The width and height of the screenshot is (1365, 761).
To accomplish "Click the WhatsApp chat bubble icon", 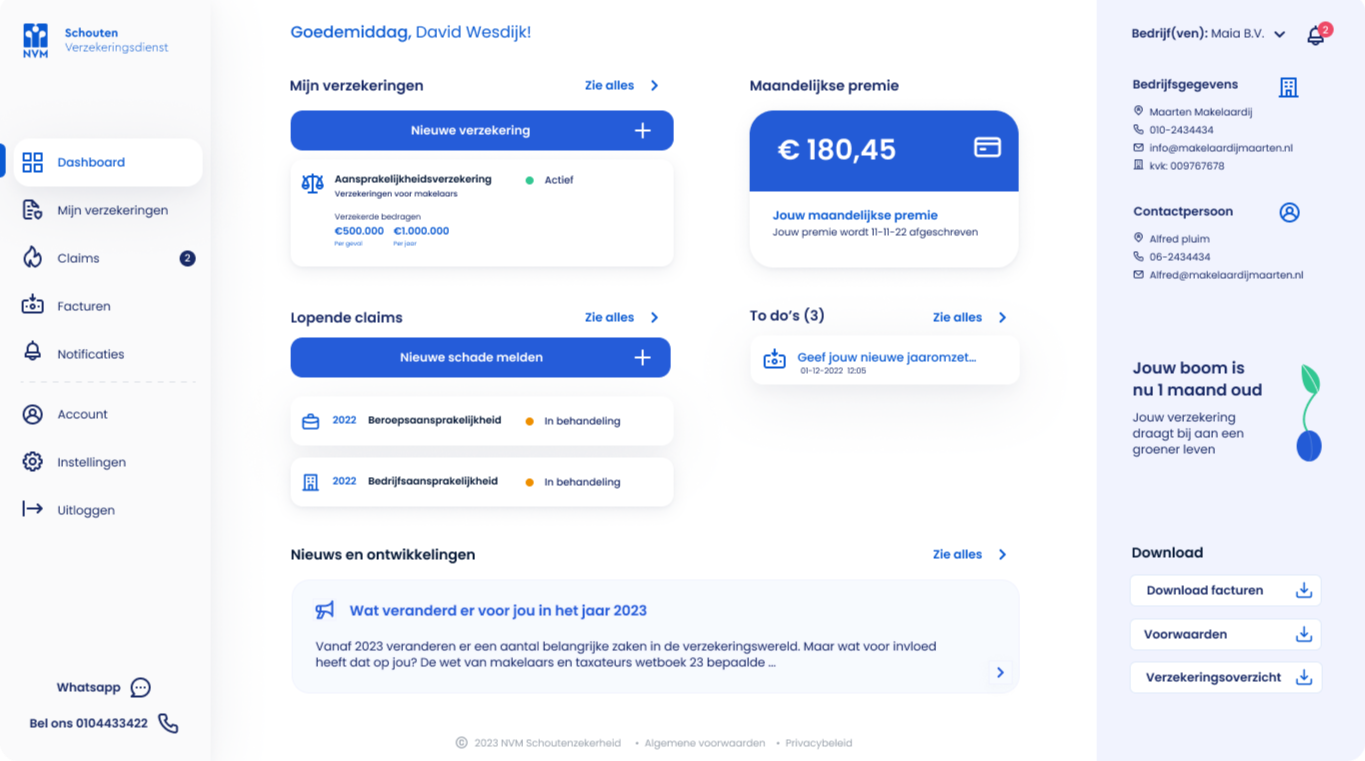I will (141, 687).
